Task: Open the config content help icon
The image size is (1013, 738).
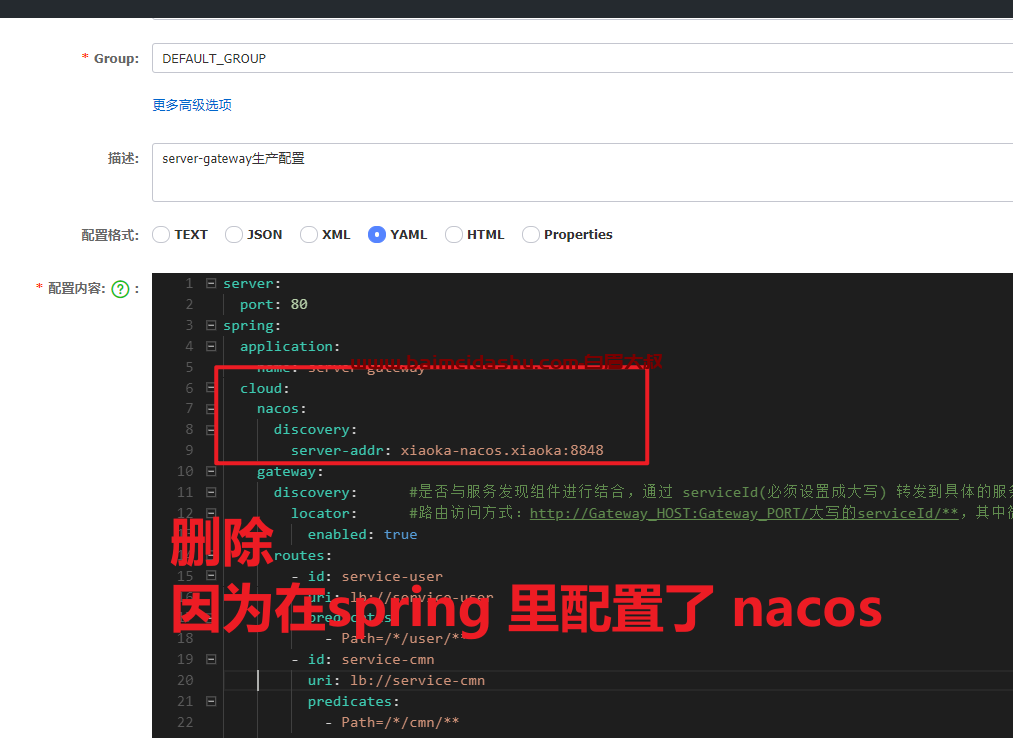Action: tap(120, 289)
